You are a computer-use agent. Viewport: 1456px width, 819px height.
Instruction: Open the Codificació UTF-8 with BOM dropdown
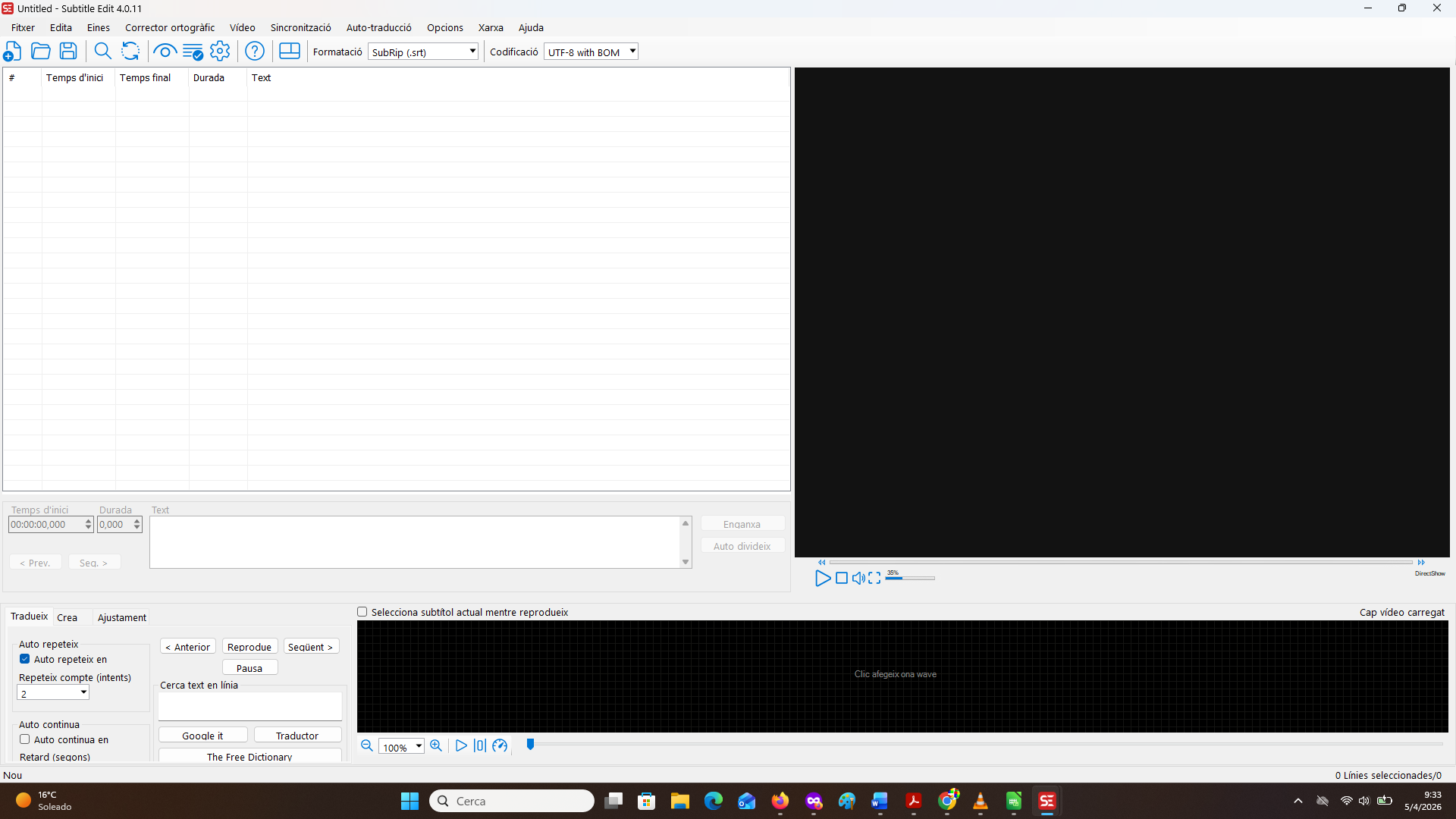pos(632,52)
